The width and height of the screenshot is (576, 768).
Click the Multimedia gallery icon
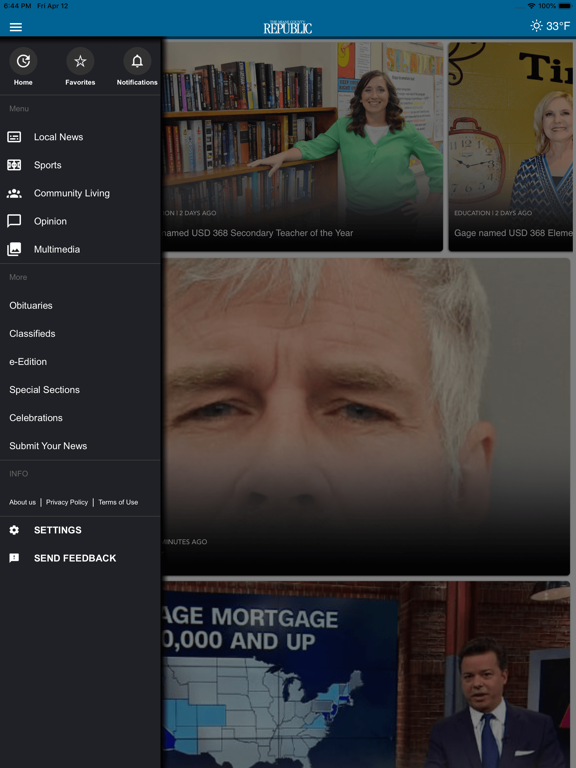[14, 249]
